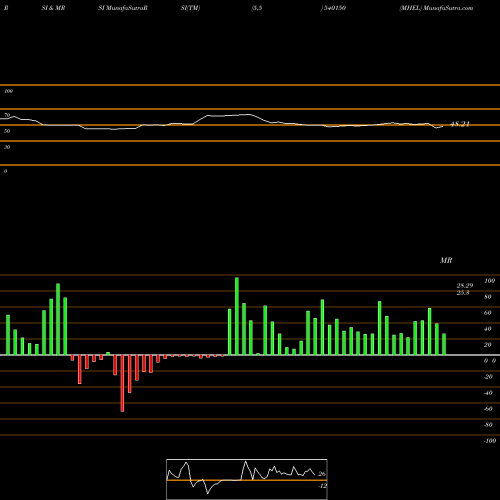Click the 30 level label on RSI axis

pyautogui.click(x=7, y=147)
